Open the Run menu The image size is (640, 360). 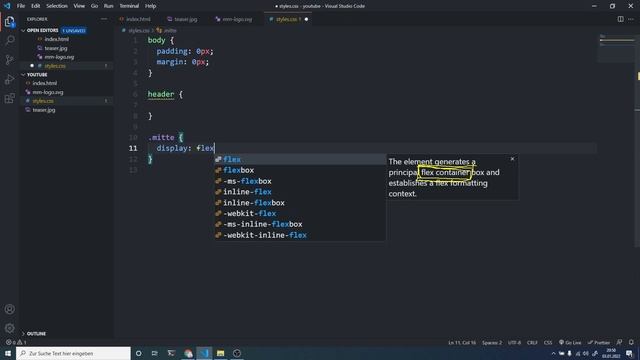pyautogui.click(x=108, y=6)
